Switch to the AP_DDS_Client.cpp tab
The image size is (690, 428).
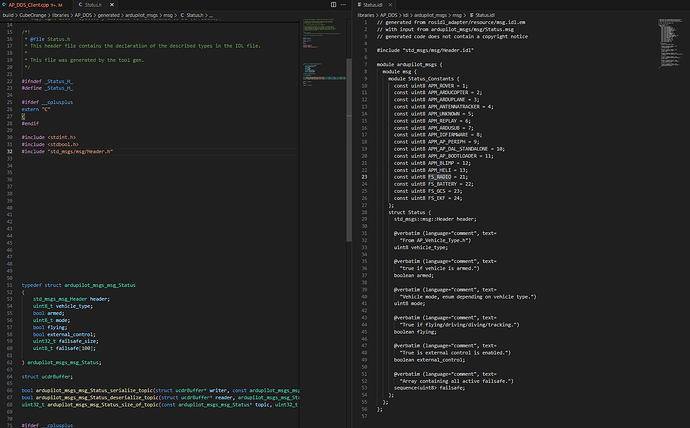(35, 5)
